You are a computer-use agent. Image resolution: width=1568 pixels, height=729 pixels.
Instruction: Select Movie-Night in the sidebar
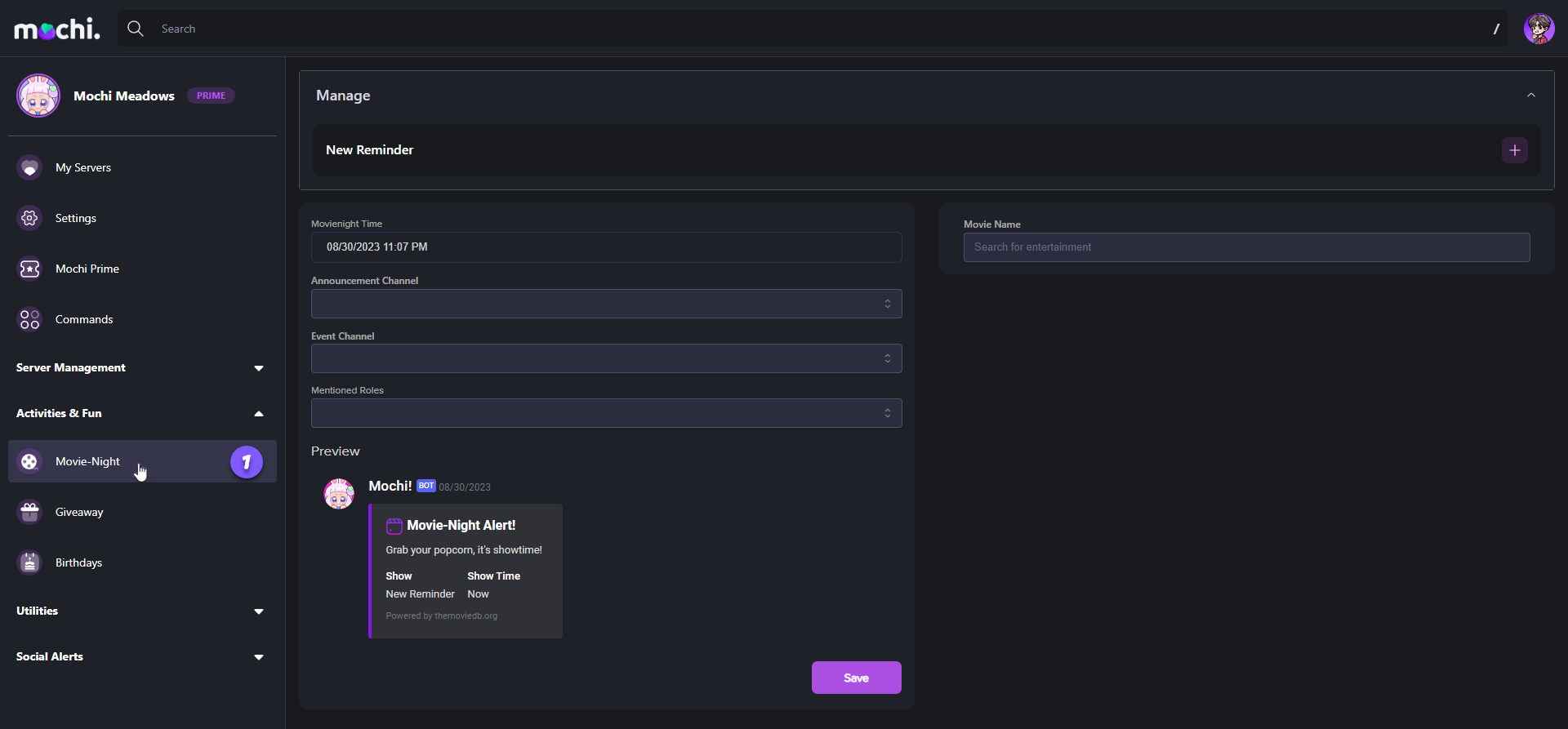coord(88,461)
